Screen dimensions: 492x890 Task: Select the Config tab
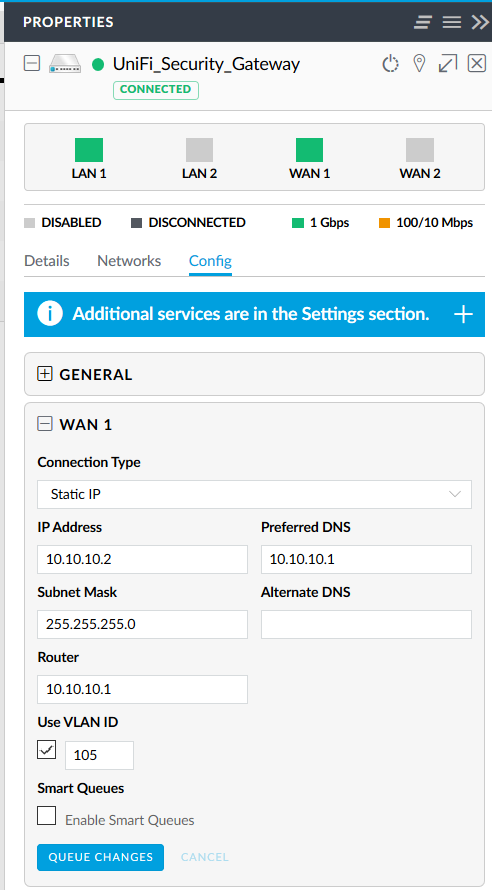(211, 261)
